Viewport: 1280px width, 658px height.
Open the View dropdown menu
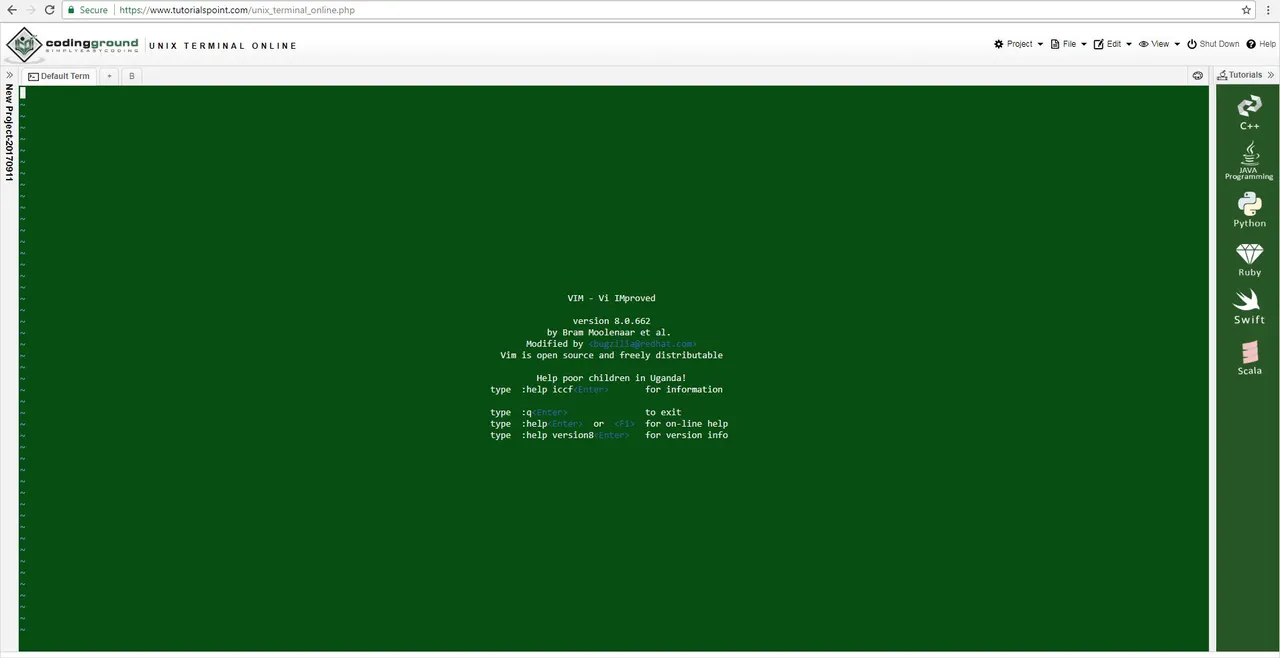1159,44
